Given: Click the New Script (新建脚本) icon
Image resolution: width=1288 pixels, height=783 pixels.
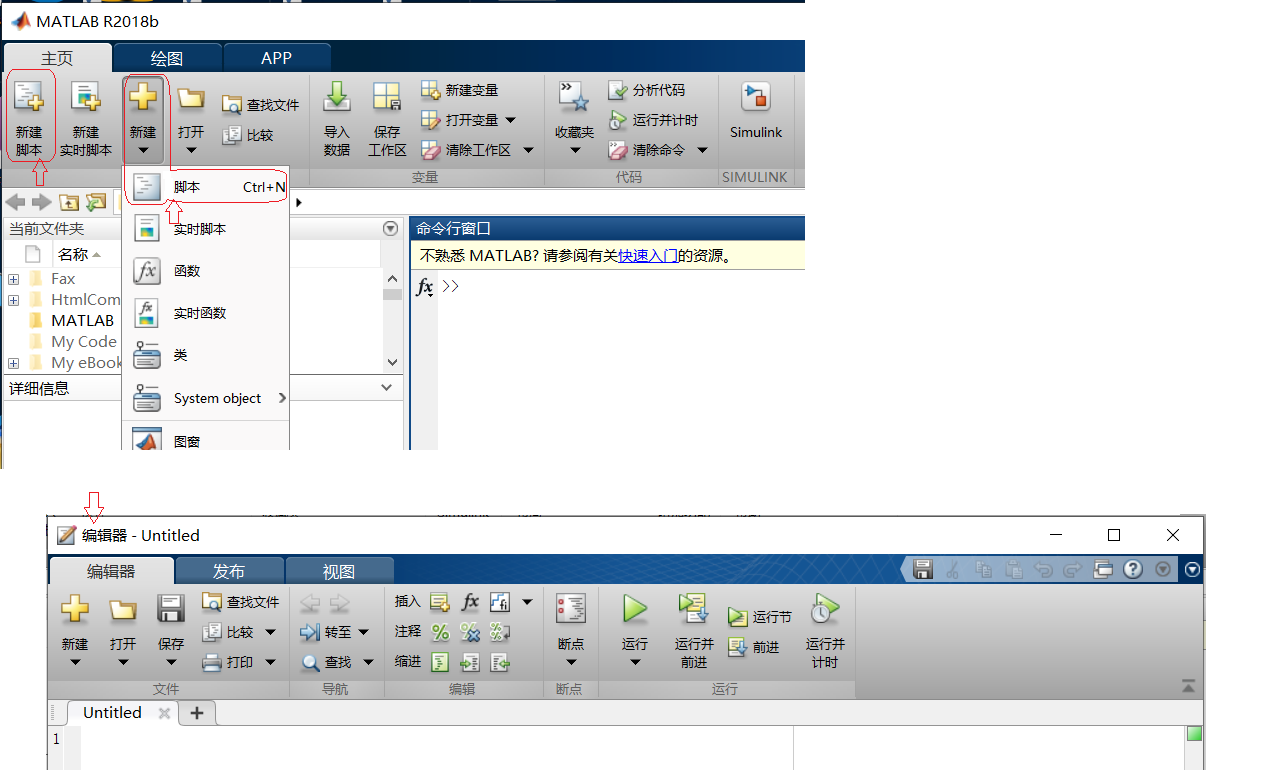Looking at the screenshot, I should click(x=29, y=99).
